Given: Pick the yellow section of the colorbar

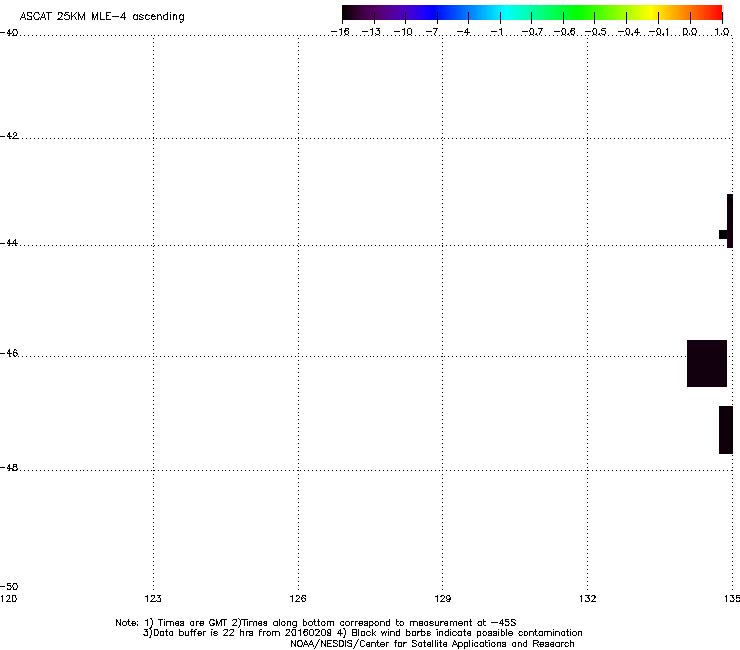Looking at the screenshot, I should click(653, 12).
